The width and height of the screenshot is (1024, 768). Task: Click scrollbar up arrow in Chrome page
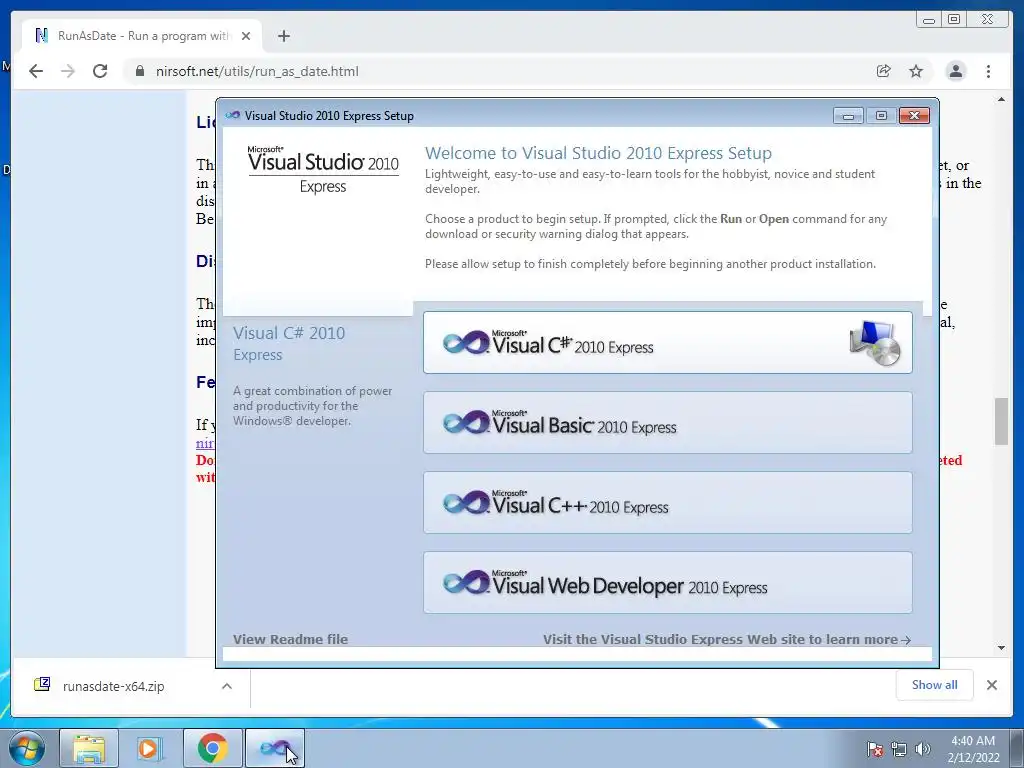[1001, 99]
